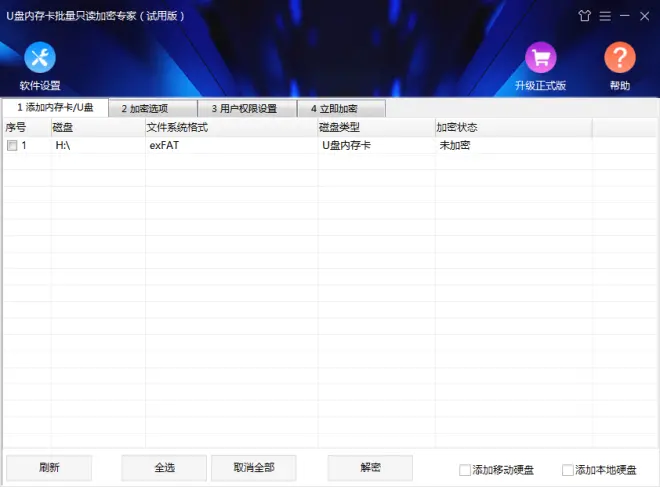
Task: Click the skin shirt icon in title bar
Action: pos(584,16)
